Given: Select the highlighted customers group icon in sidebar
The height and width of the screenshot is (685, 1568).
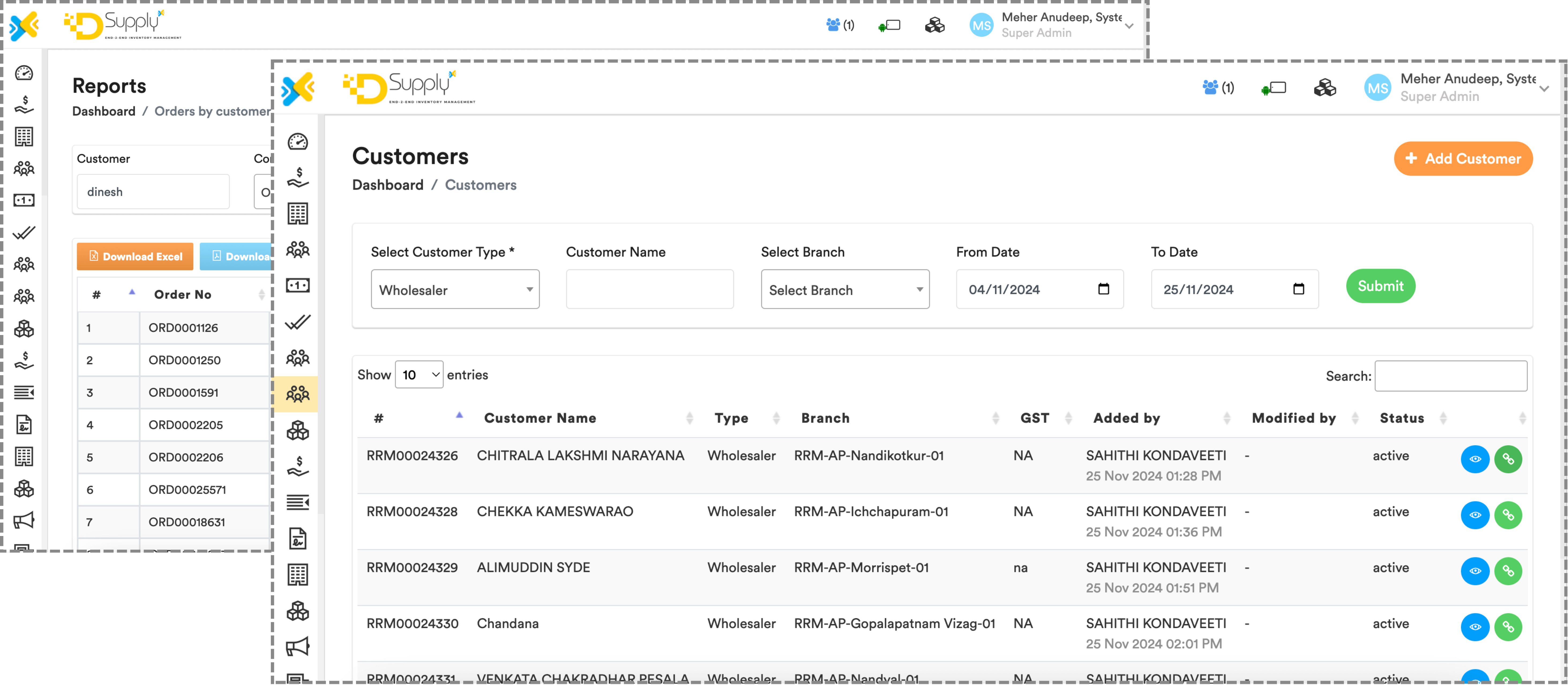Looking at the screenshot, I should point(298,394).
